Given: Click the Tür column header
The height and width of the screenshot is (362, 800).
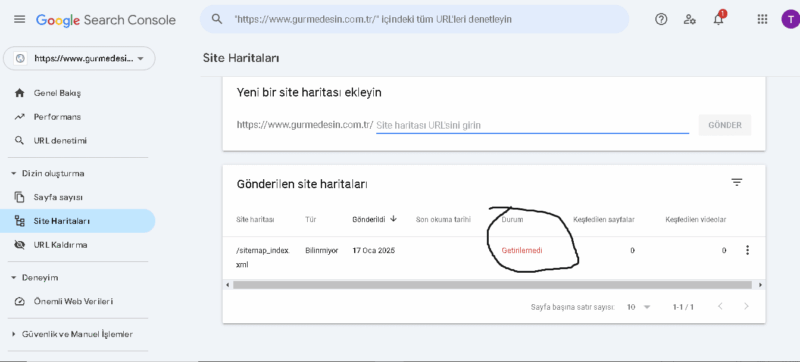Looking at the screenshot, I should coord(310,220).
